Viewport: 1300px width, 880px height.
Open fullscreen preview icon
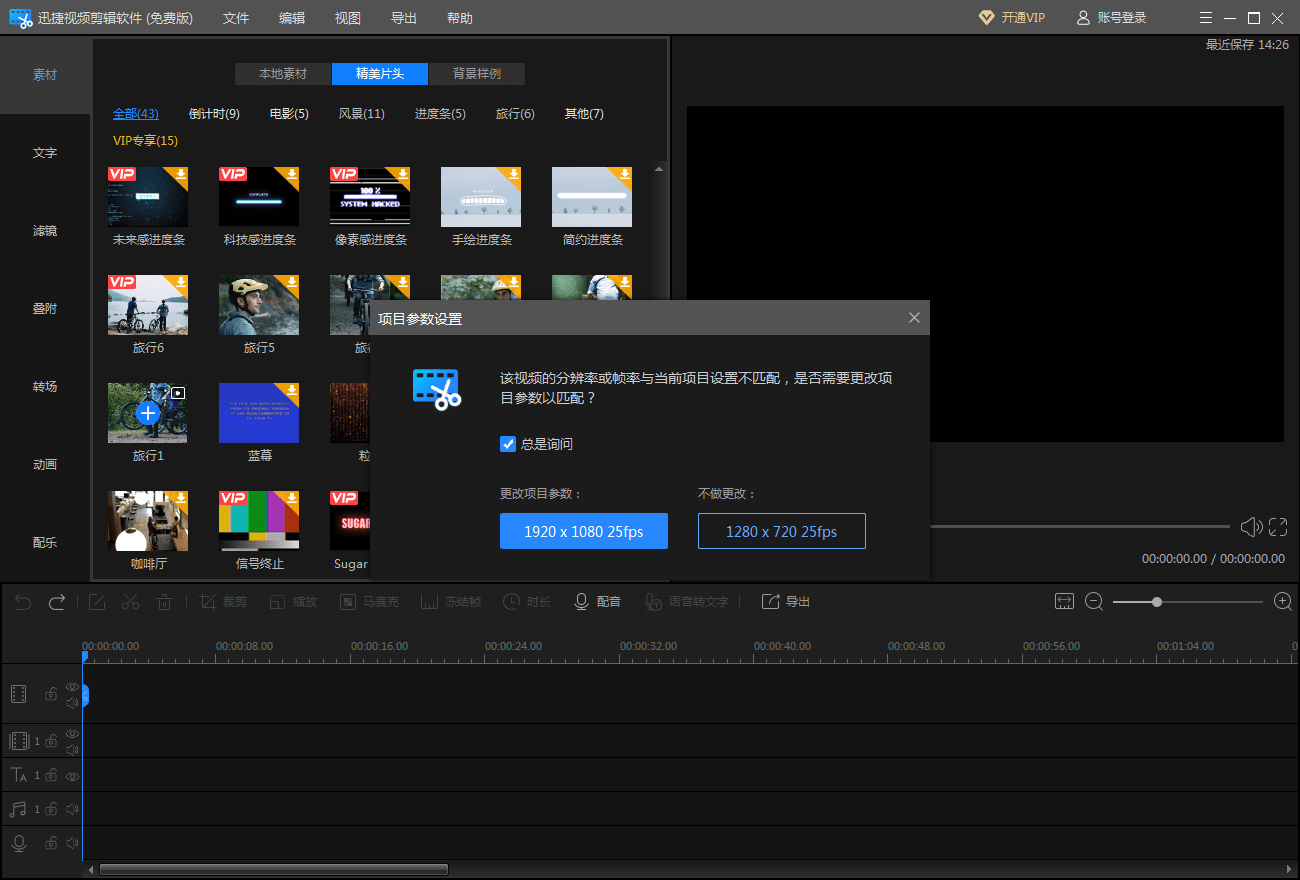[1278, 527]
